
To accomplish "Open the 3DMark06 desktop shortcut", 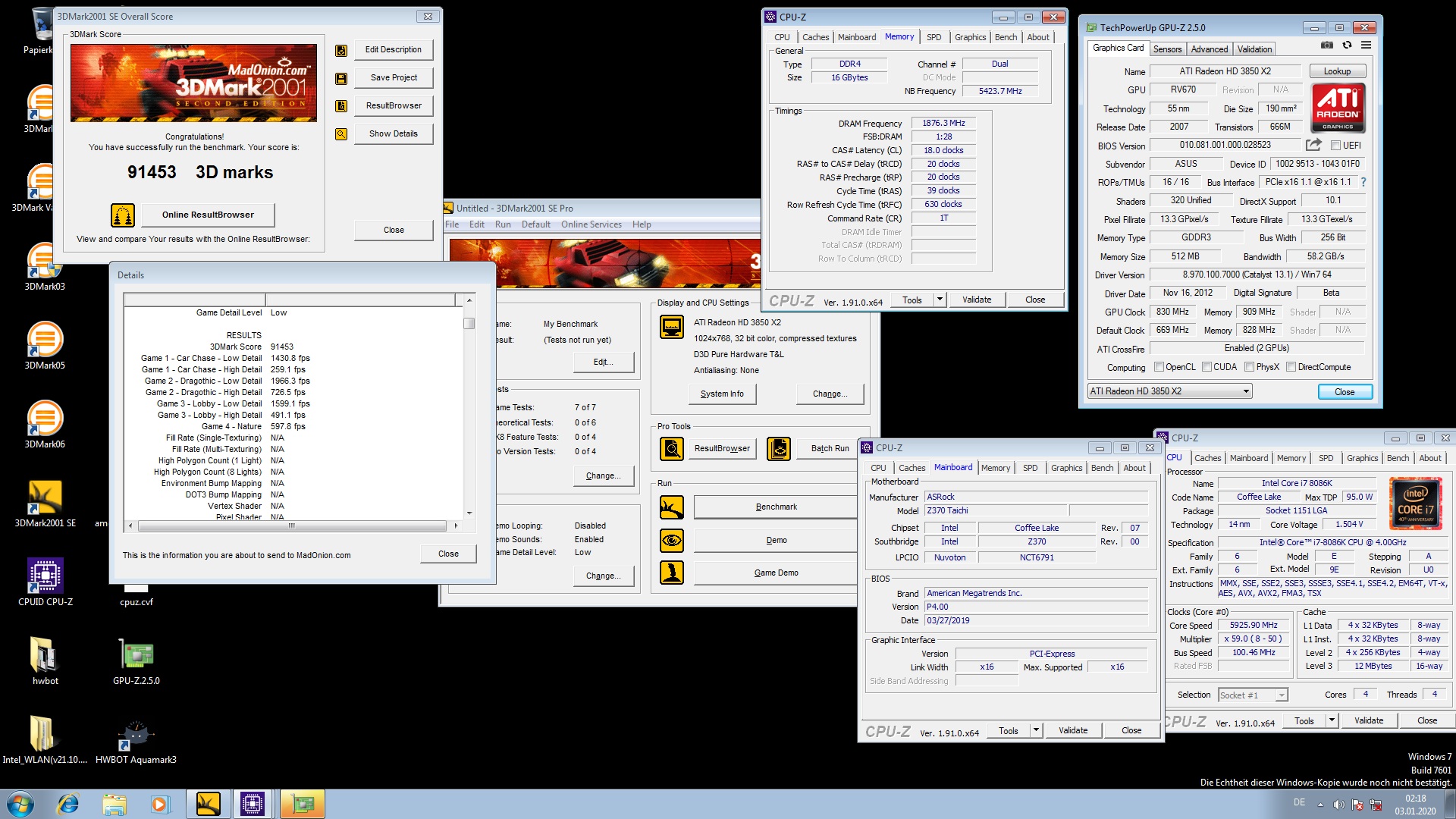I will point(45,424).
